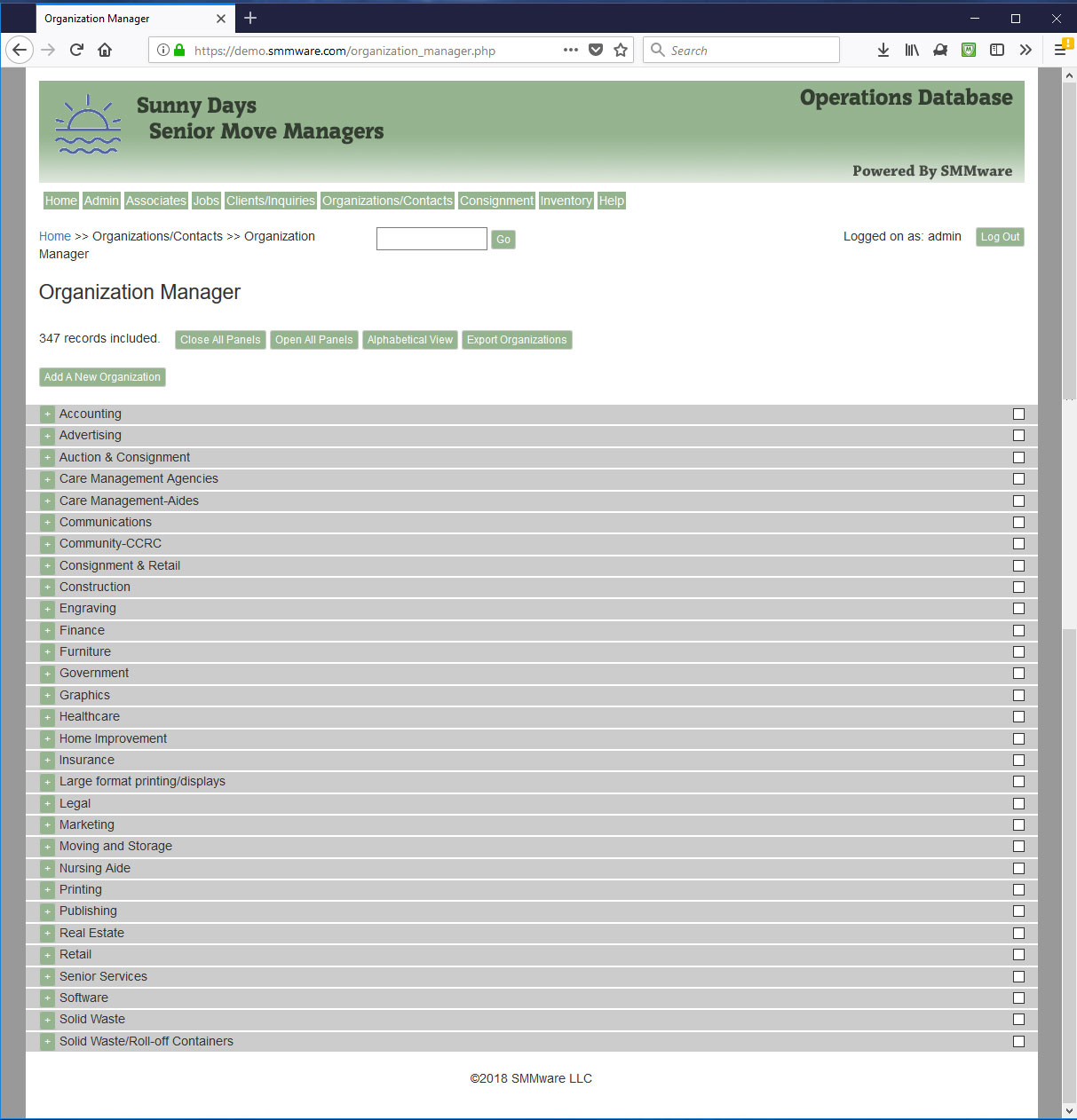Expand the Advertising panel
The width and height of the screenshot is (1077, 1120).
(x=48, y=436)
